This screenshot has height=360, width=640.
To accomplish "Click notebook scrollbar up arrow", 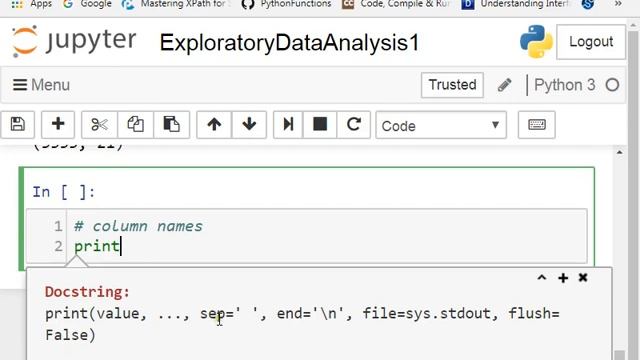I will pos(620,153).
